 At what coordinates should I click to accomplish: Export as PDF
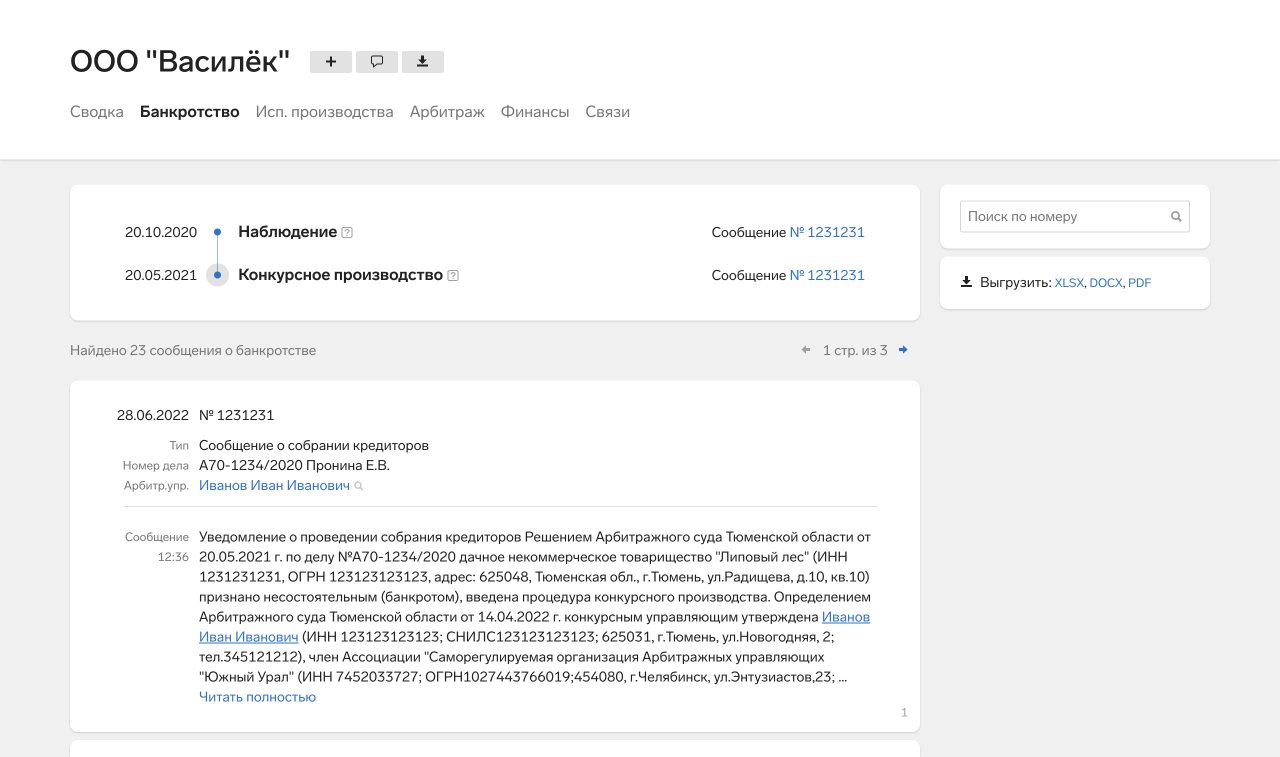(1140, 283)
